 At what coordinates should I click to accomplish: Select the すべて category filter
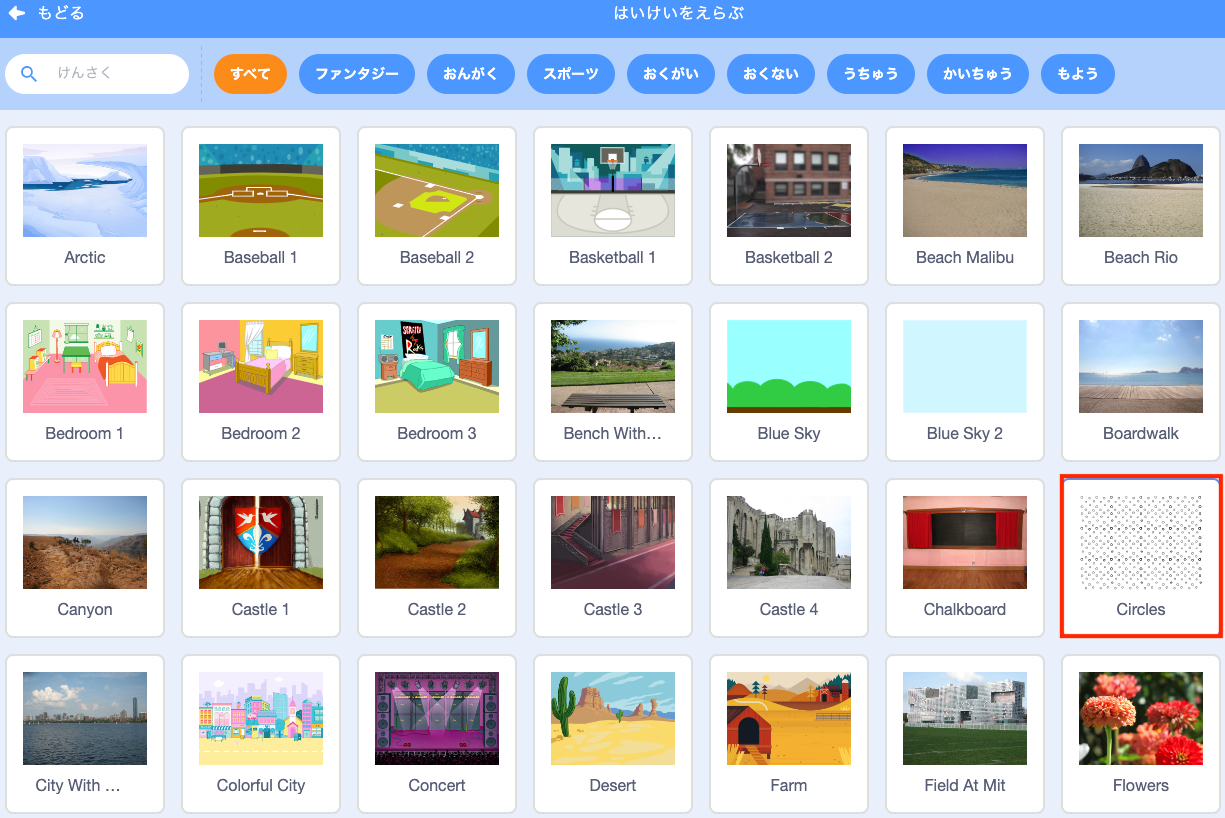tap(250, 74)
